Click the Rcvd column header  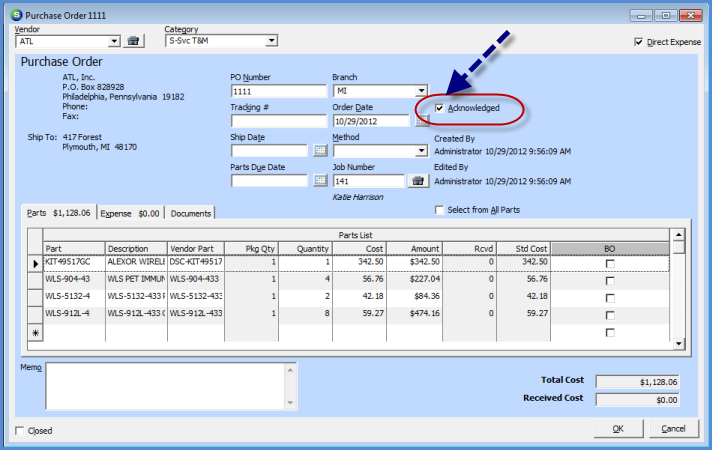click(x=470, y=249)
